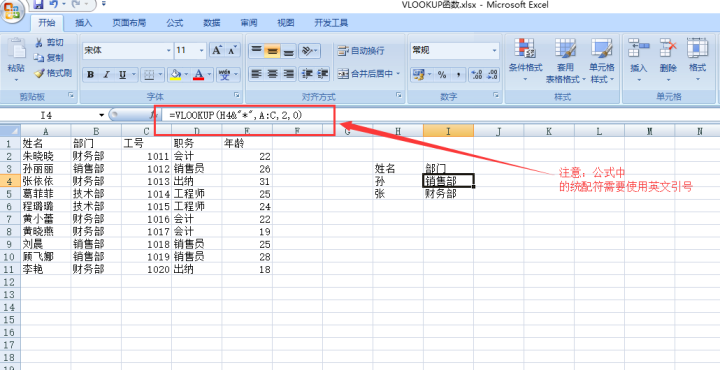Save the workbook from Quick Access toolbar
This screenshot has width=720, height=370.
coord(39,5)
